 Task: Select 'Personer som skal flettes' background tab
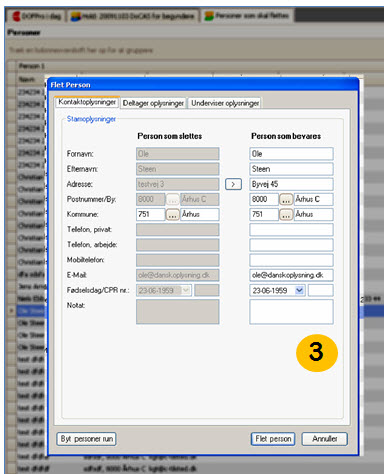(247, 16)
